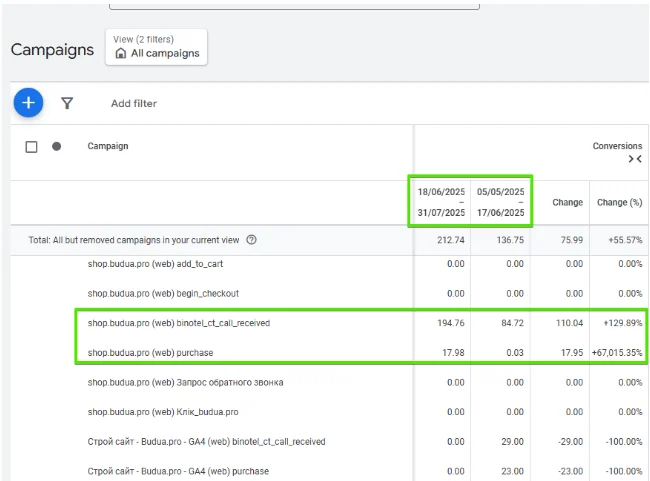The height and width of the screenshot is (481, 650).
Task: Click the 84.72 previous period cell
Action: coord(512,323)
